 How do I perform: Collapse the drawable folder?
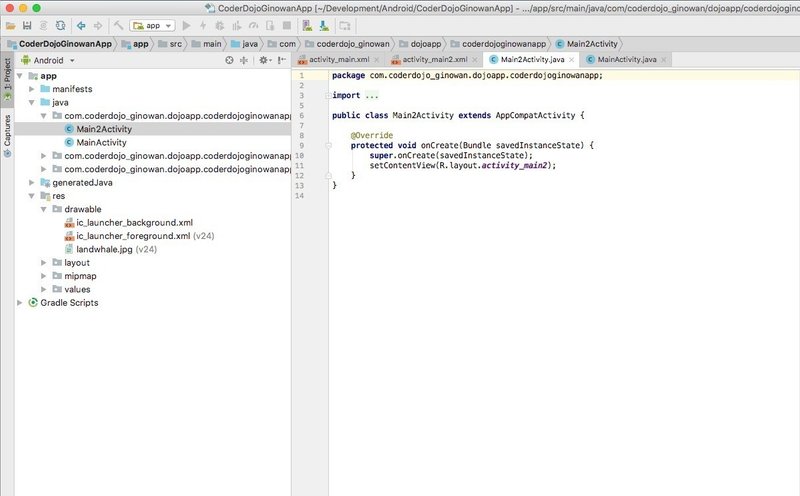pyautogui.click(x=44, y=209)
